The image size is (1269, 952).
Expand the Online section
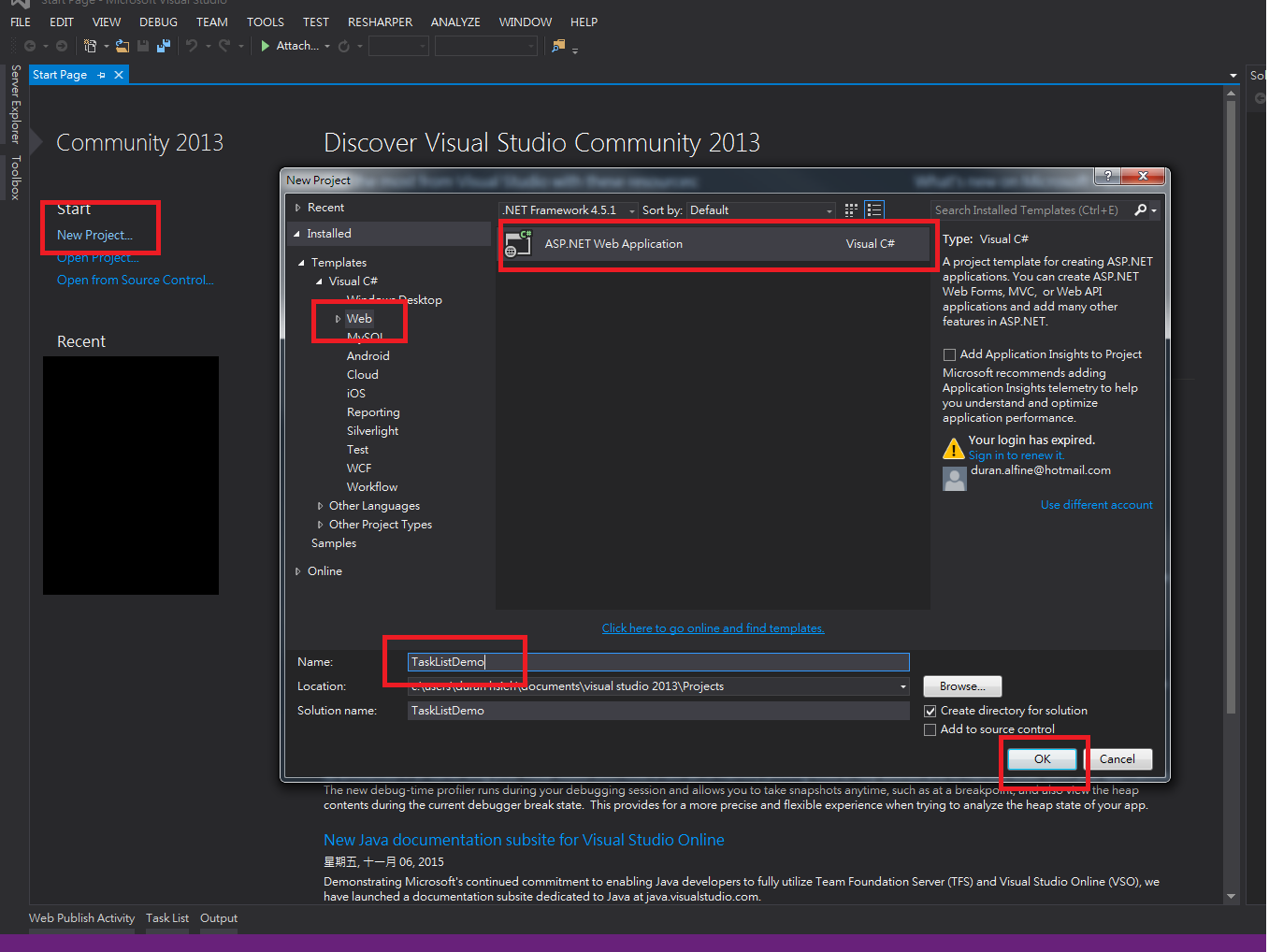(x=298, y=571)
